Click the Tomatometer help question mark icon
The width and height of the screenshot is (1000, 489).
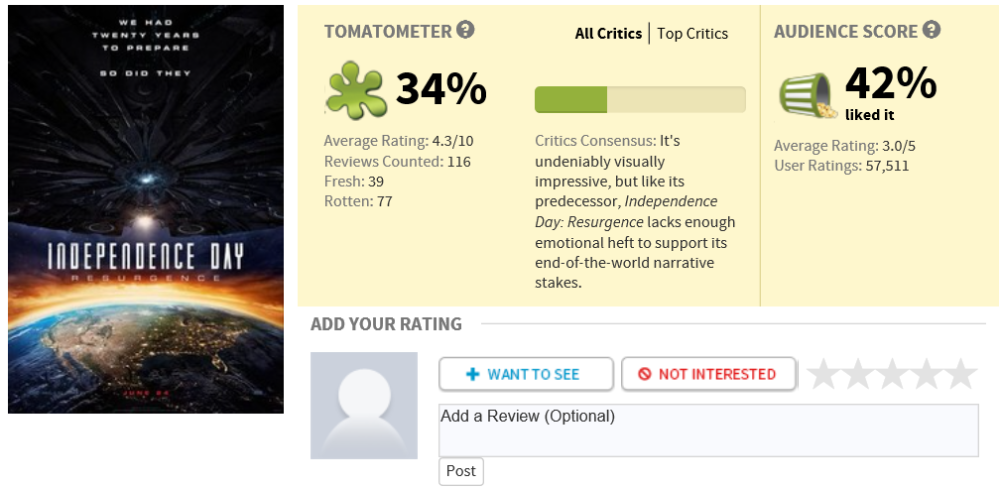pyautogui.click(x=465, y=30)
